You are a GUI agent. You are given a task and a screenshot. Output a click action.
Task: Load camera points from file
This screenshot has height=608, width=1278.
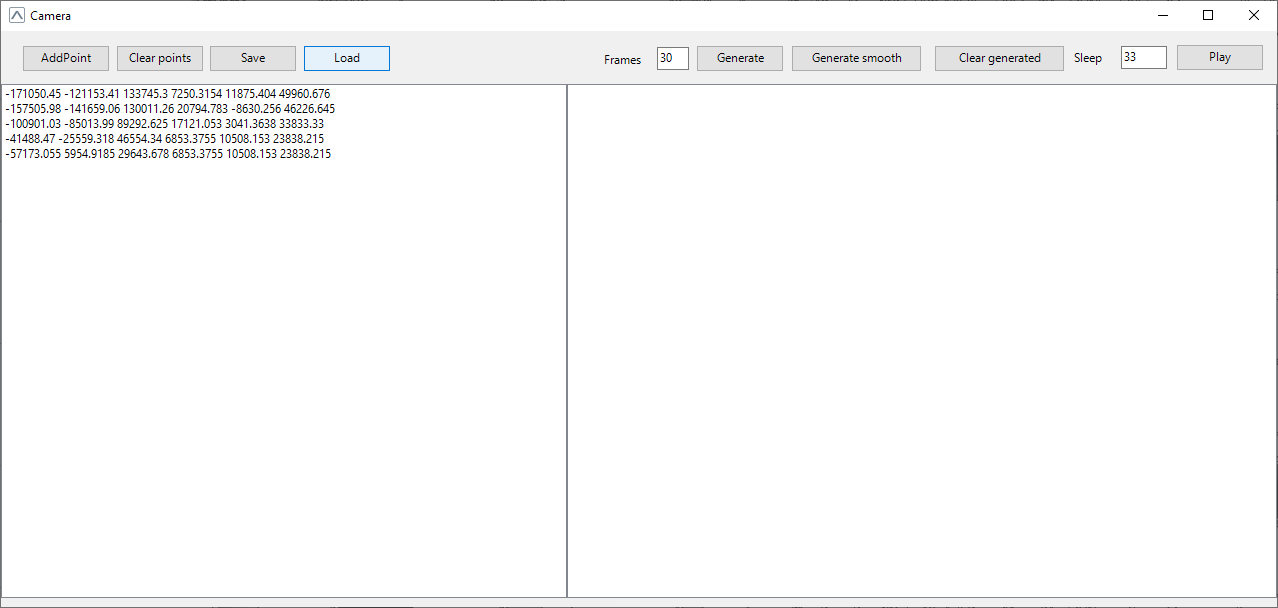tap(347, 58)
